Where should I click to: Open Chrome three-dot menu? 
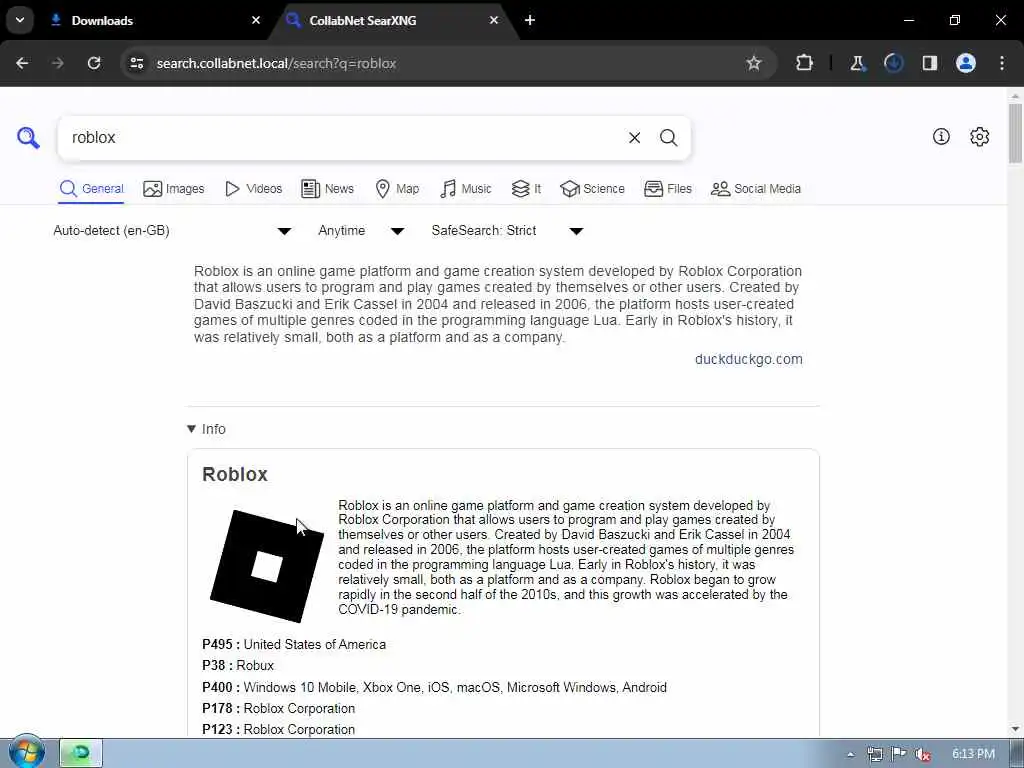[1002, 63]
